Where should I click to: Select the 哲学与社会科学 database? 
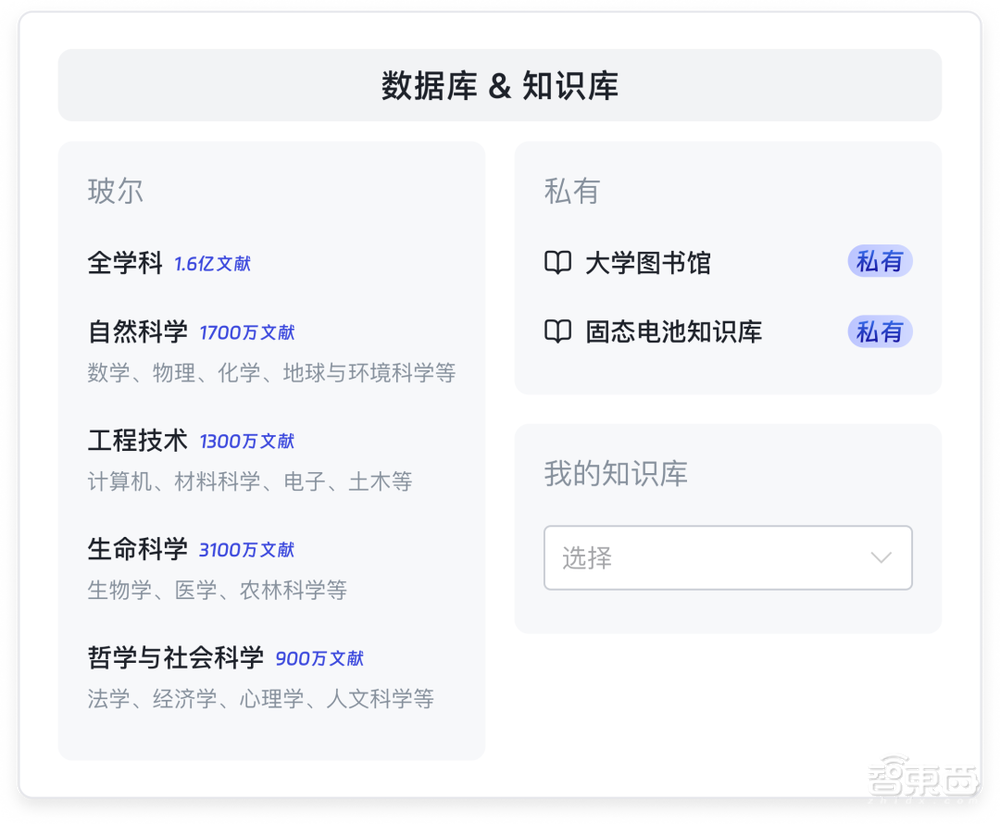176,657
